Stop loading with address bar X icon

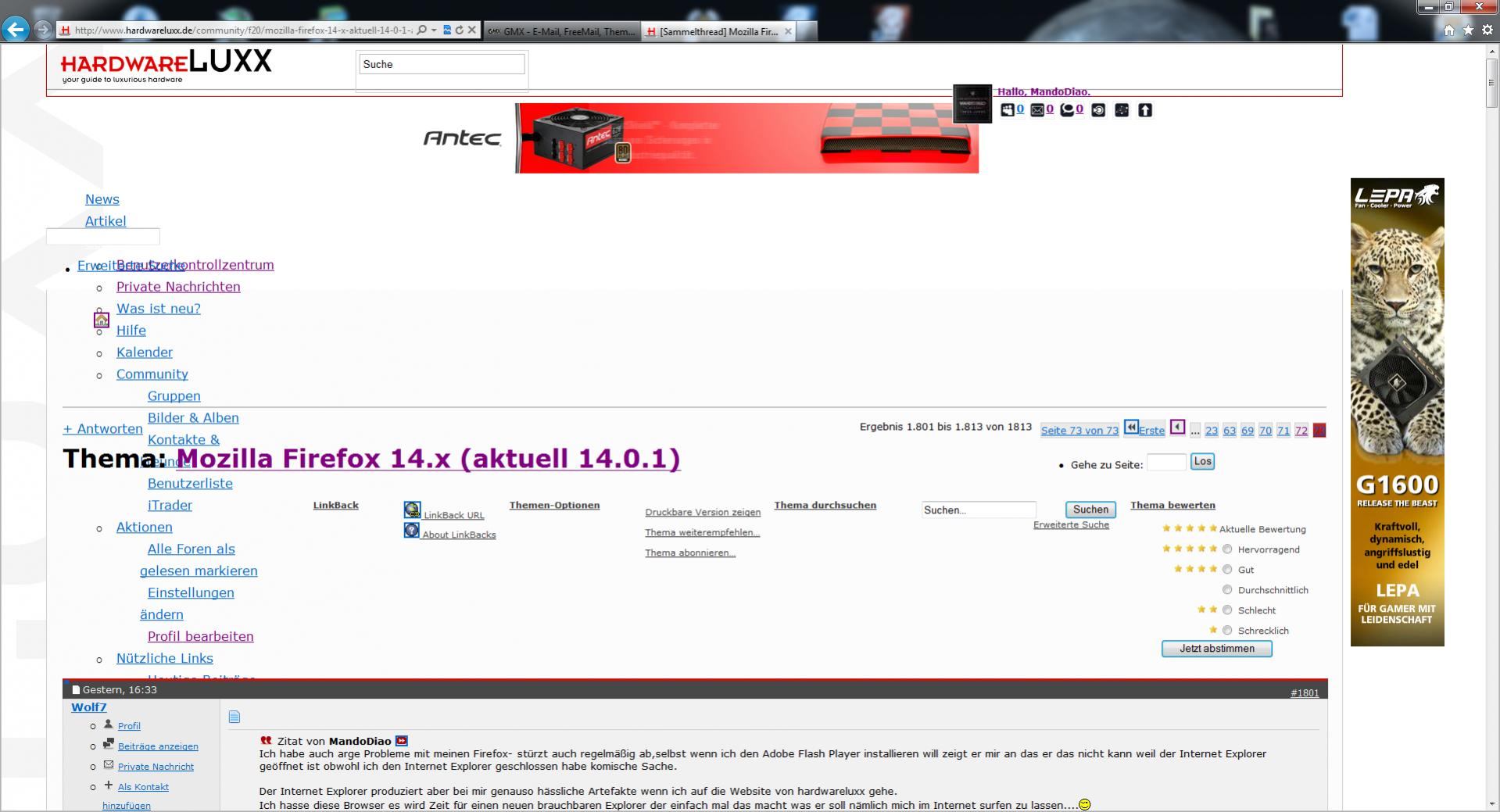tap(472, 30)
